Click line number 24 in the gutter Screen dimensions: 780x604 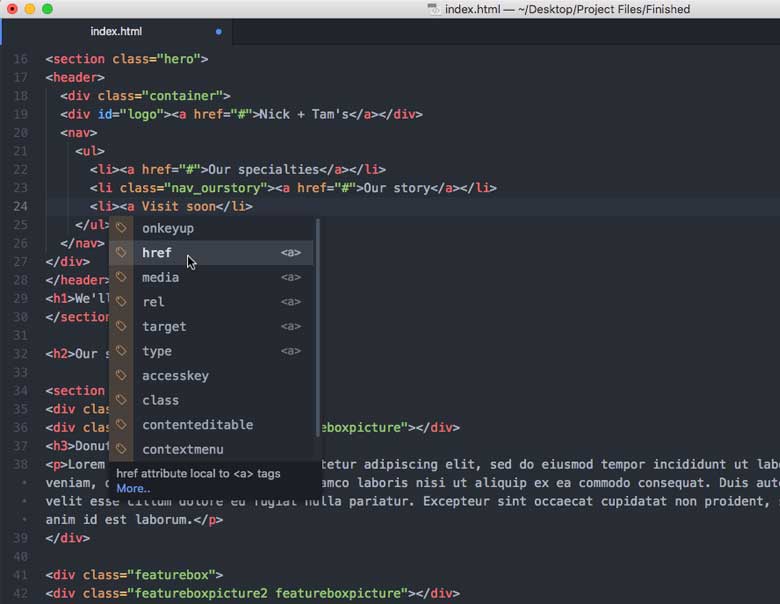20,206
